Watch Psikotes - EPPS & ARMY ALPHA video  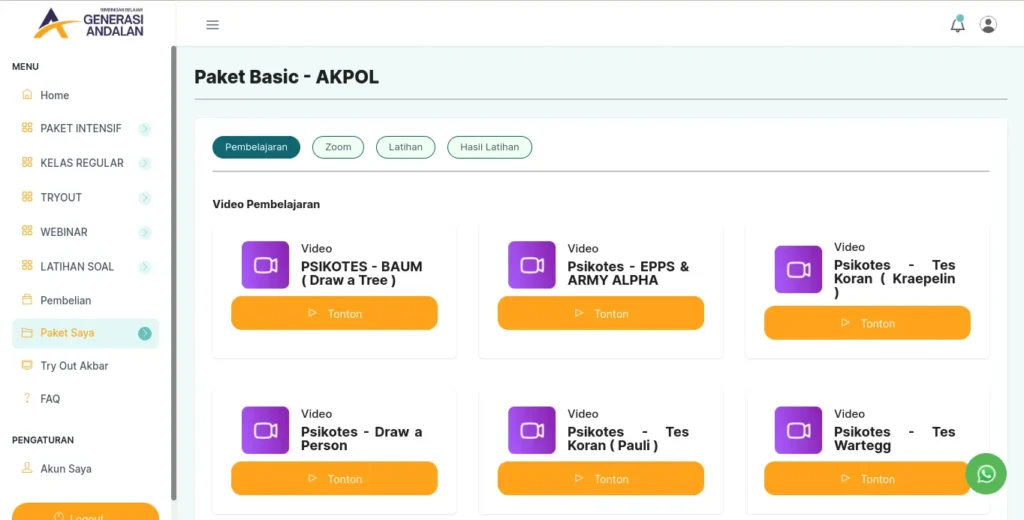coord(601,313)
